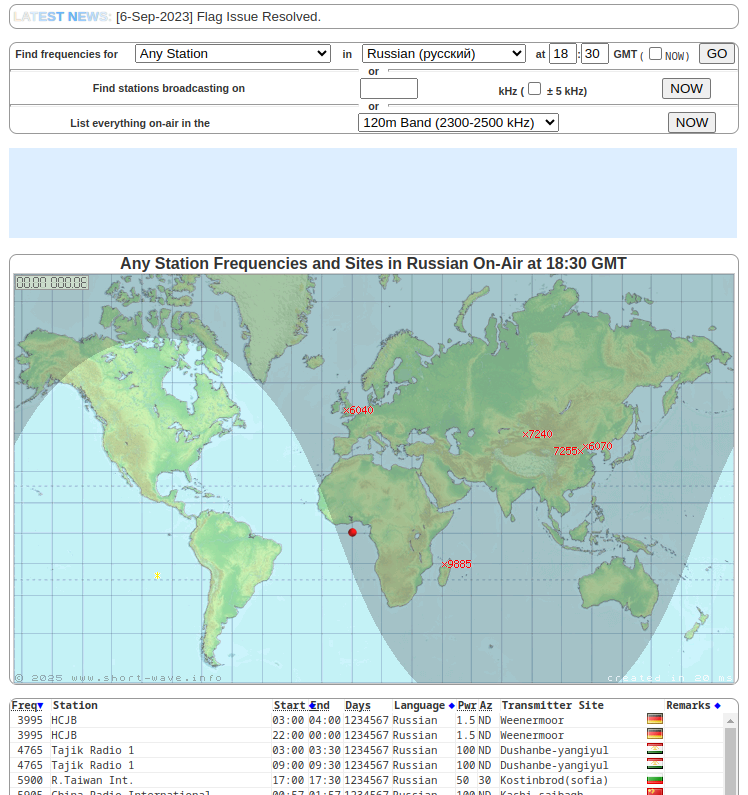Click the 7255 transmitter marker on map
Image resolution: width=748 pixels, height=795 pixels.
pos(568,451)
